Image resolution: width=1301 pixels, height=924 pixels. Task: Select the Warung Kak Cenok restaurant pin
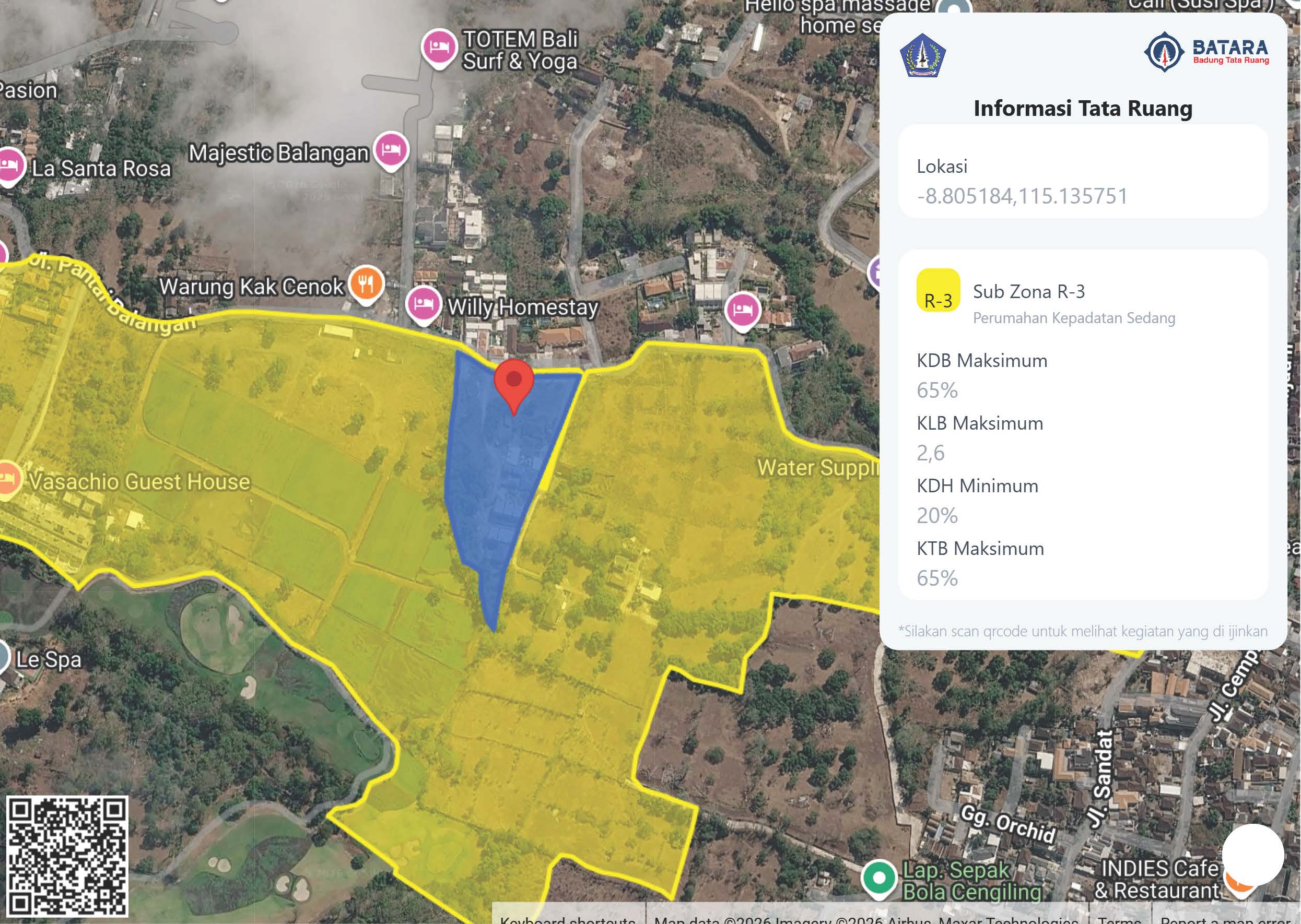click(367, 284)
